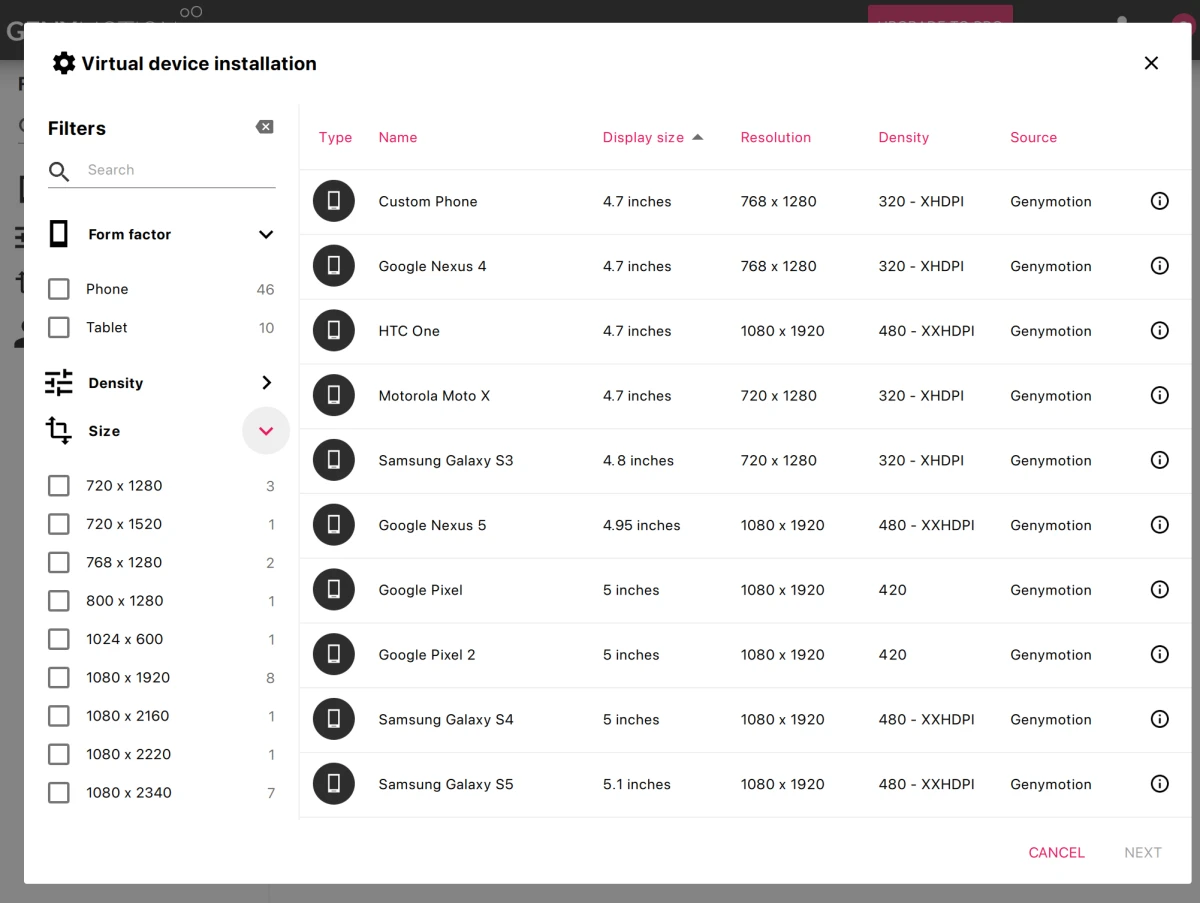Collapse the Form factor section

coord(266,235)
